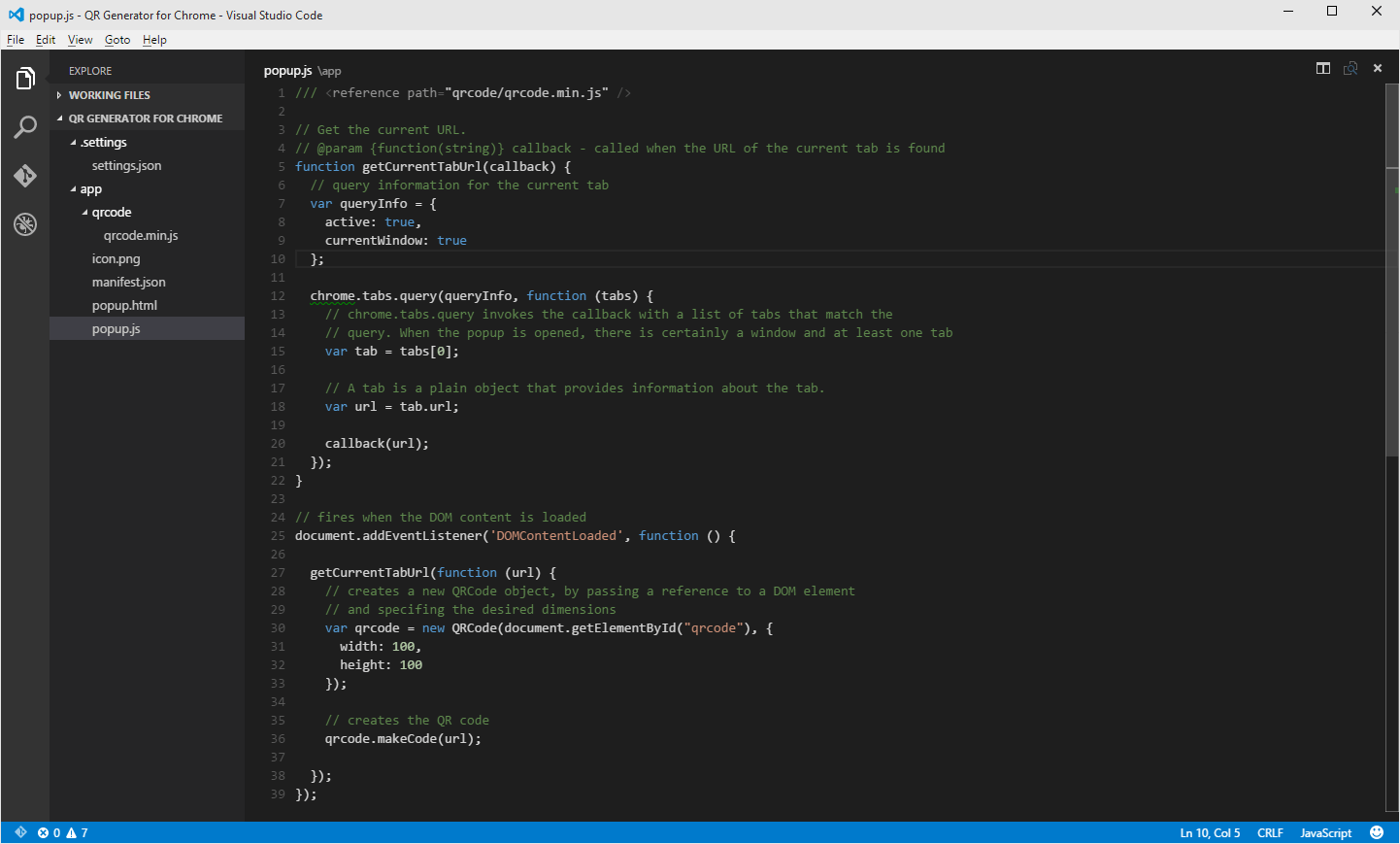Expand the Working Files section
This screenshot has width=1400, height=844.
147,95
